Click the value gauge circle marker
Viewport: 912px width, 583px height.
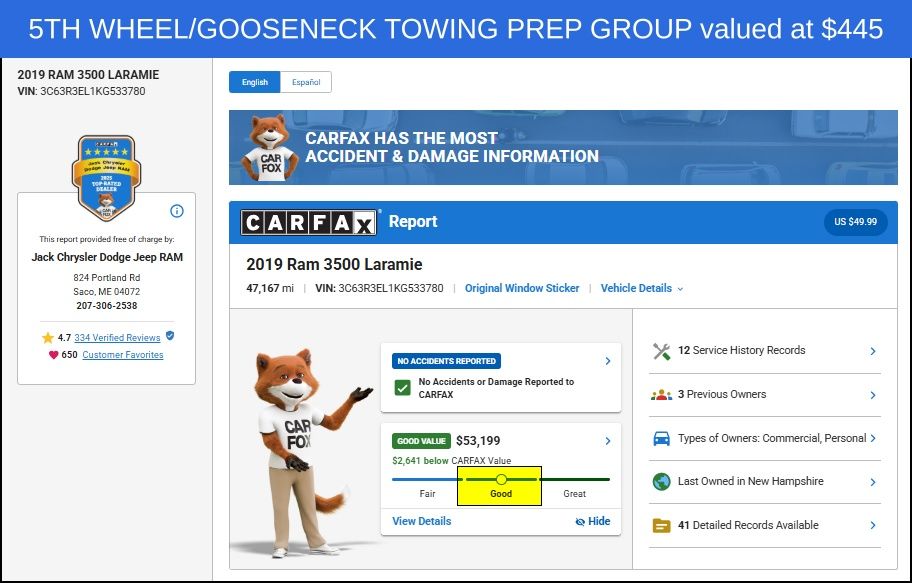[501, 479]
